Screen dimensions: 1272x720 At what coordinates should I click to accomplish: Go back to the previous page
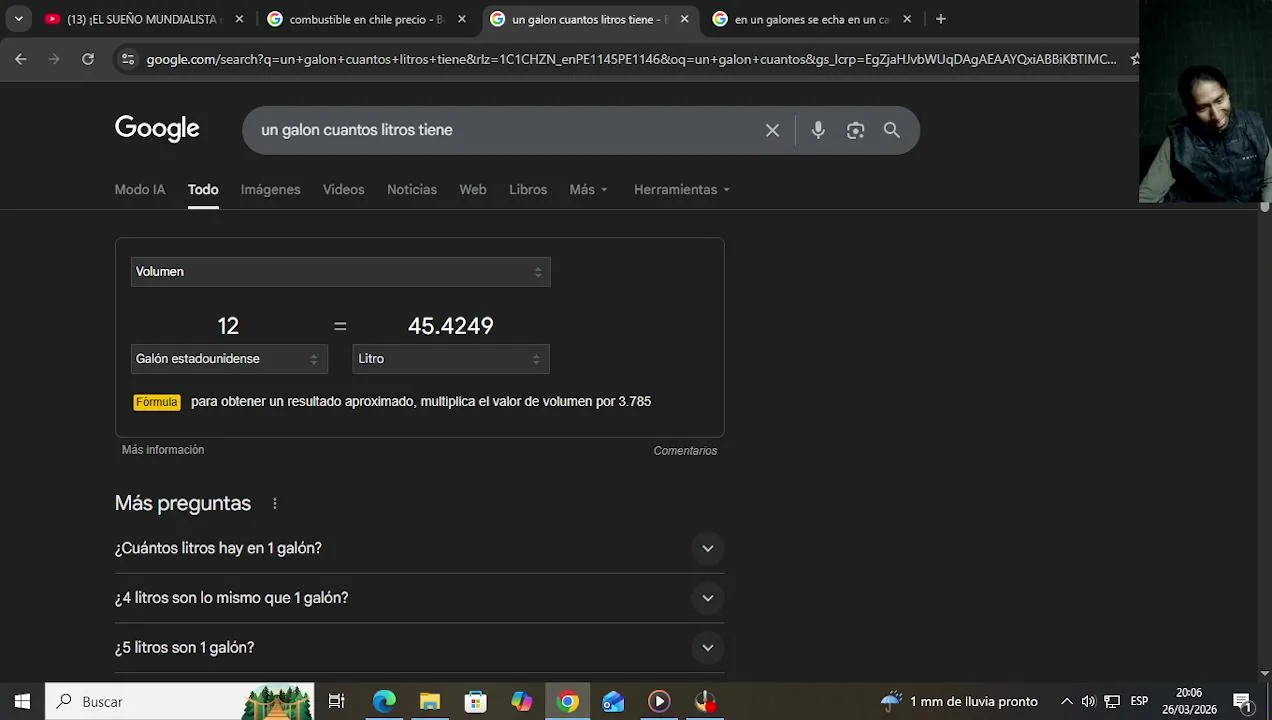21,59
